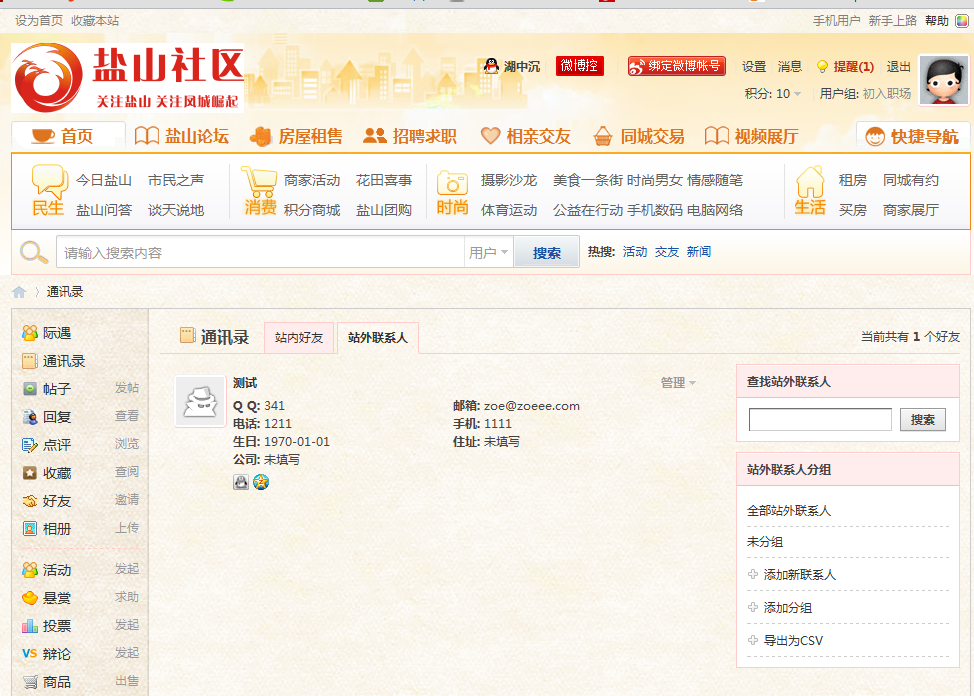
Task: Select the 帖子 posts icon in sidebar
Action: pos(31,390)
